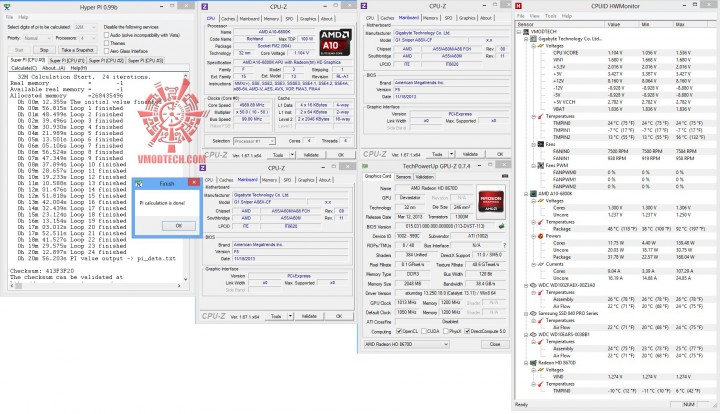Click the Powers icon under AMD A10-6800K
This screenshot has width=720, height=414.
coord(540,236)
